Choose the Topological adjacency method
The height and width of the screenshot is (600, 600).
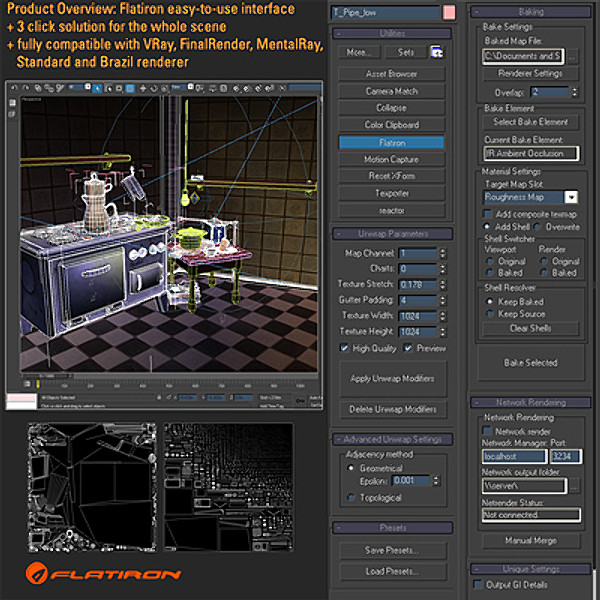click(351, 497)
